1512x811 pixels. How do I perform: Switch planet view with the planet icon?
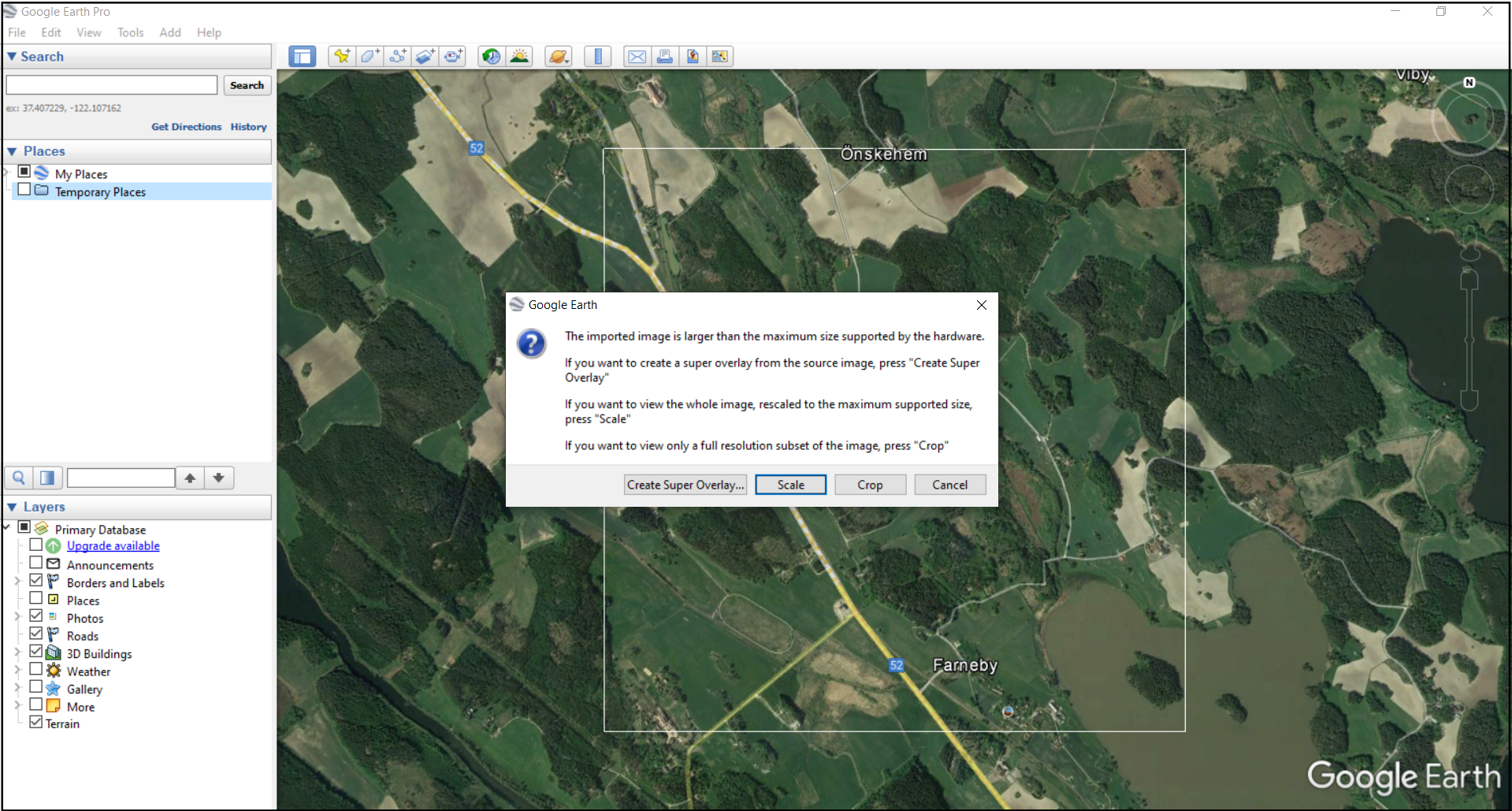[x=559, y=57]
